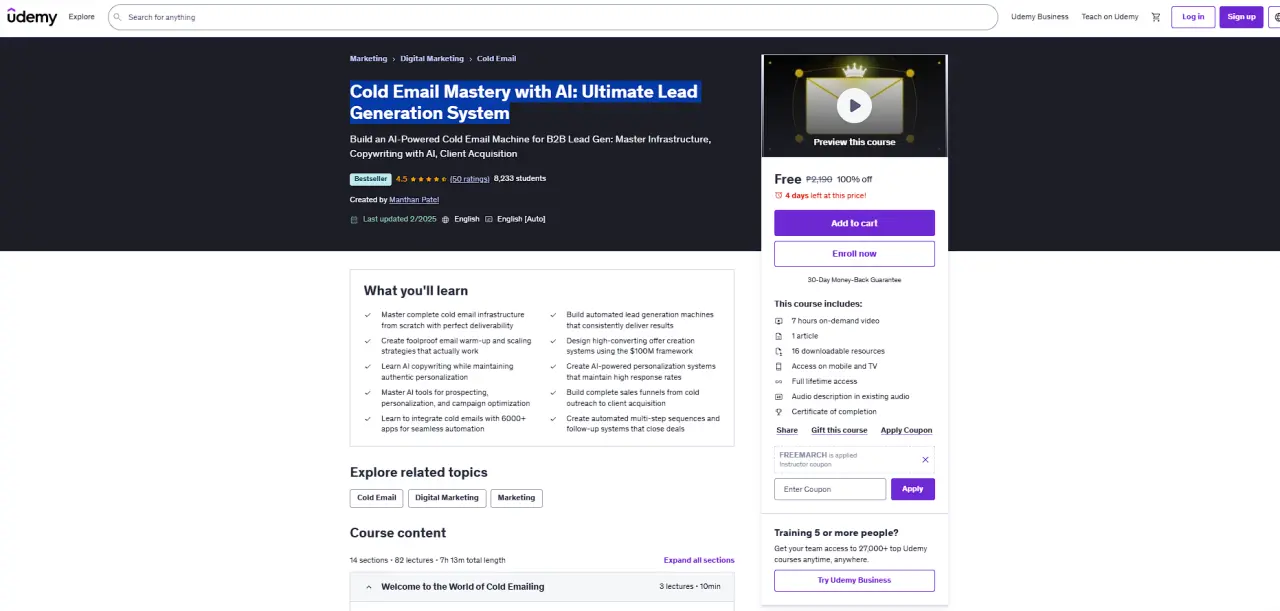This screenshot has width=1280, height=611.
Task: Open the (50 ratings) link
Action: tap(469, 179)
